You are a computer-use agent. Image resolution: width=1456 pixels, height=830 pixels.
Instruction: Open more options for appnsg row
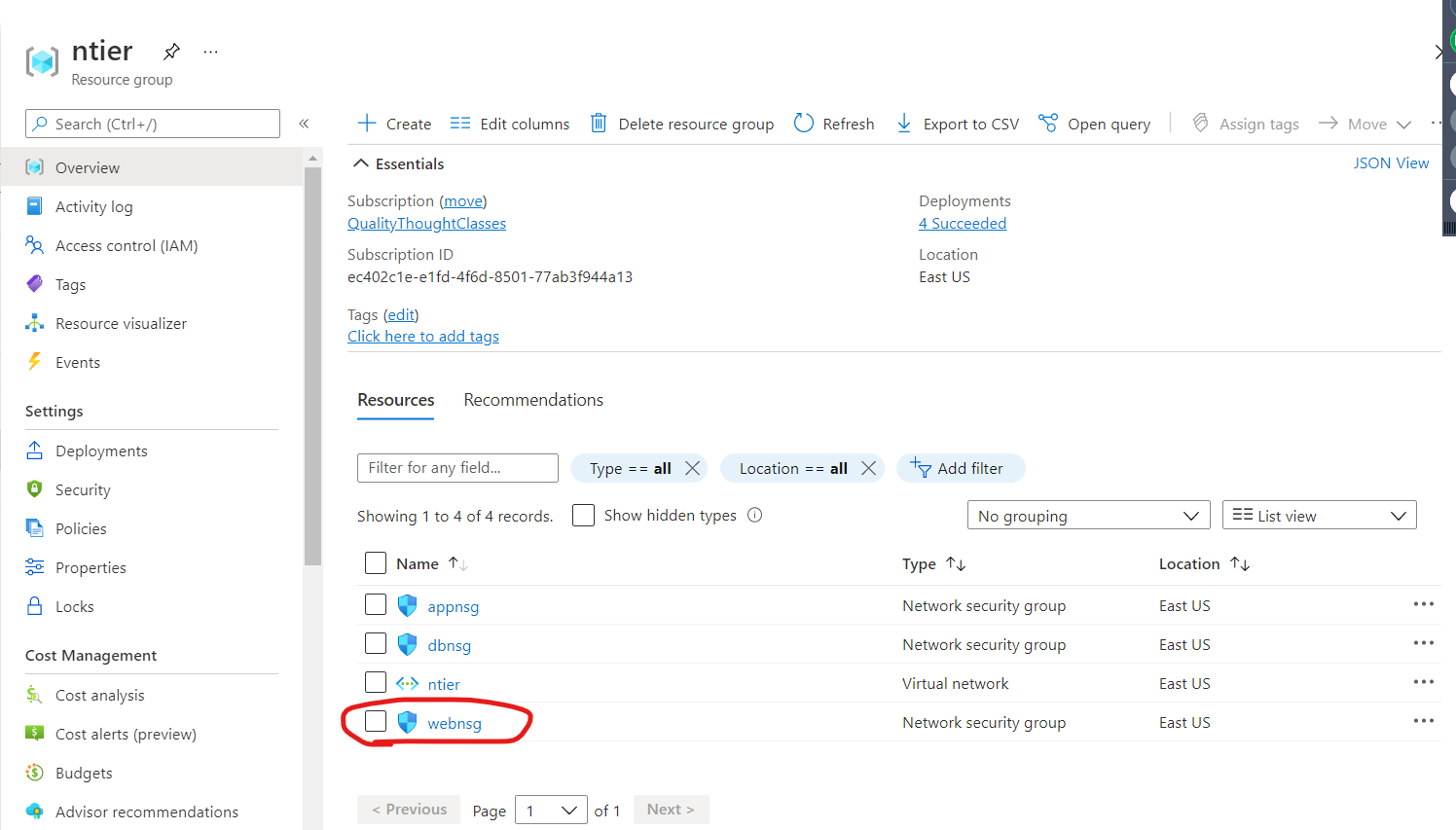pyautogui.click(x=1423, y=604)
